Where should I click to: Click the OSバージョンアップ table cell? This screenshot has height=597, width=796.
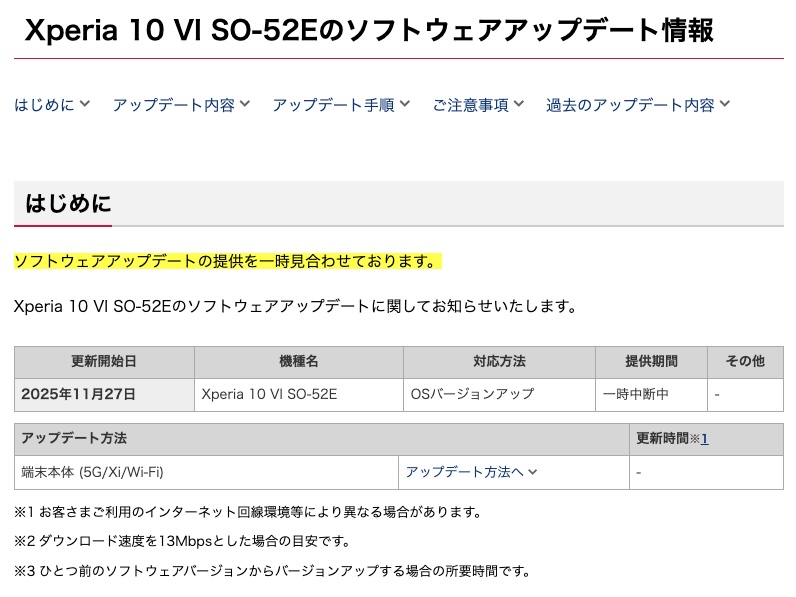472,394
